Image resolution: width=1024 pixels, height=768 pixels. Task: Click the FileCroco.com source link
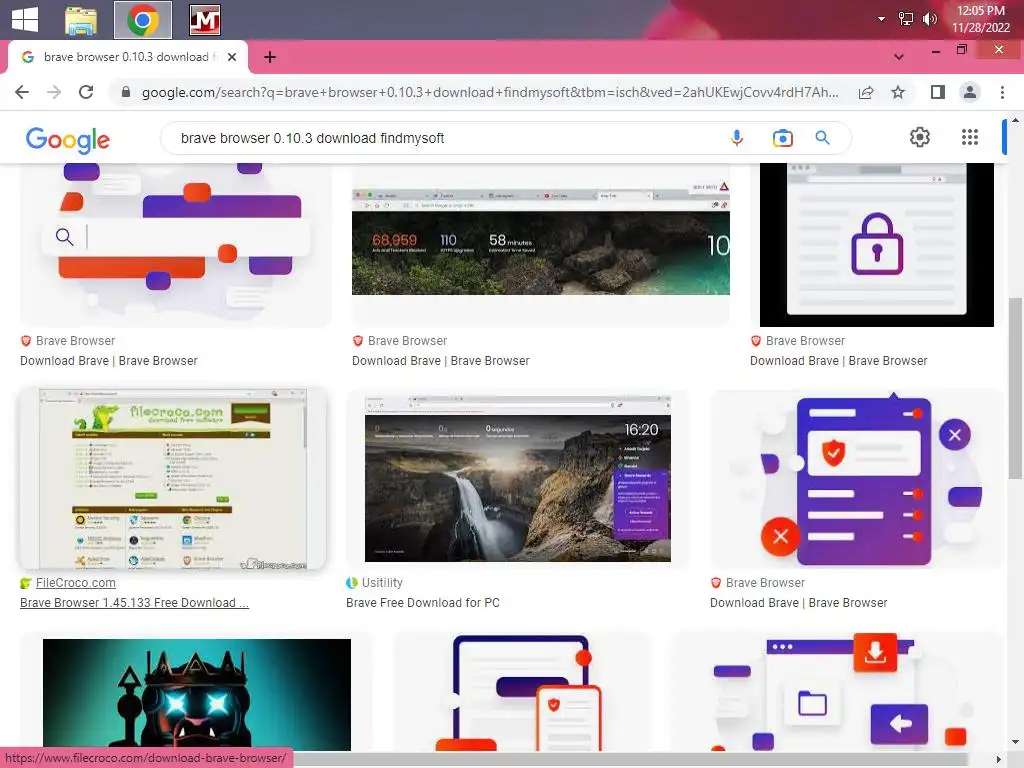76,583
